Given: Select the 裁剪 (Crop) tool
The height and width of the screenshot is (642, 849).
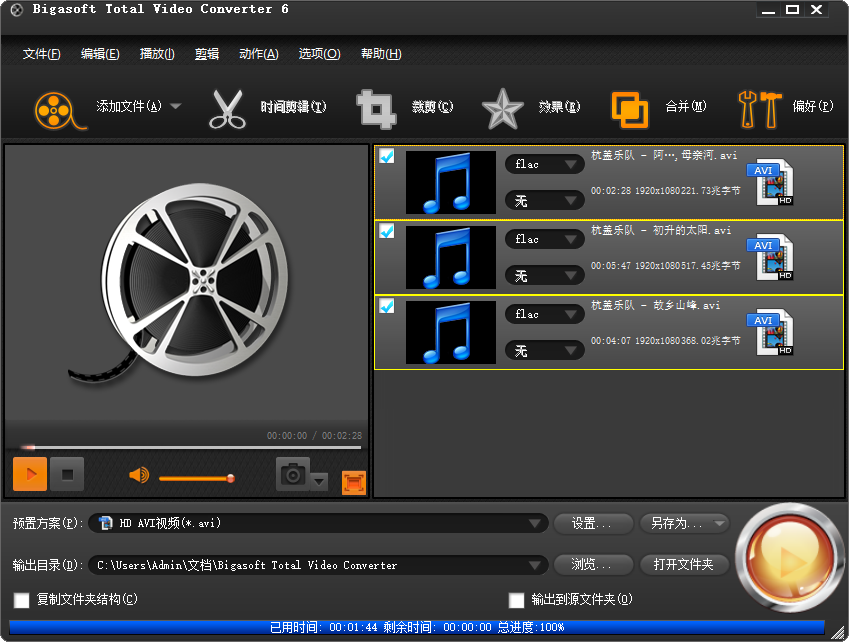Looking at the screenshot, I should [374, 108].
